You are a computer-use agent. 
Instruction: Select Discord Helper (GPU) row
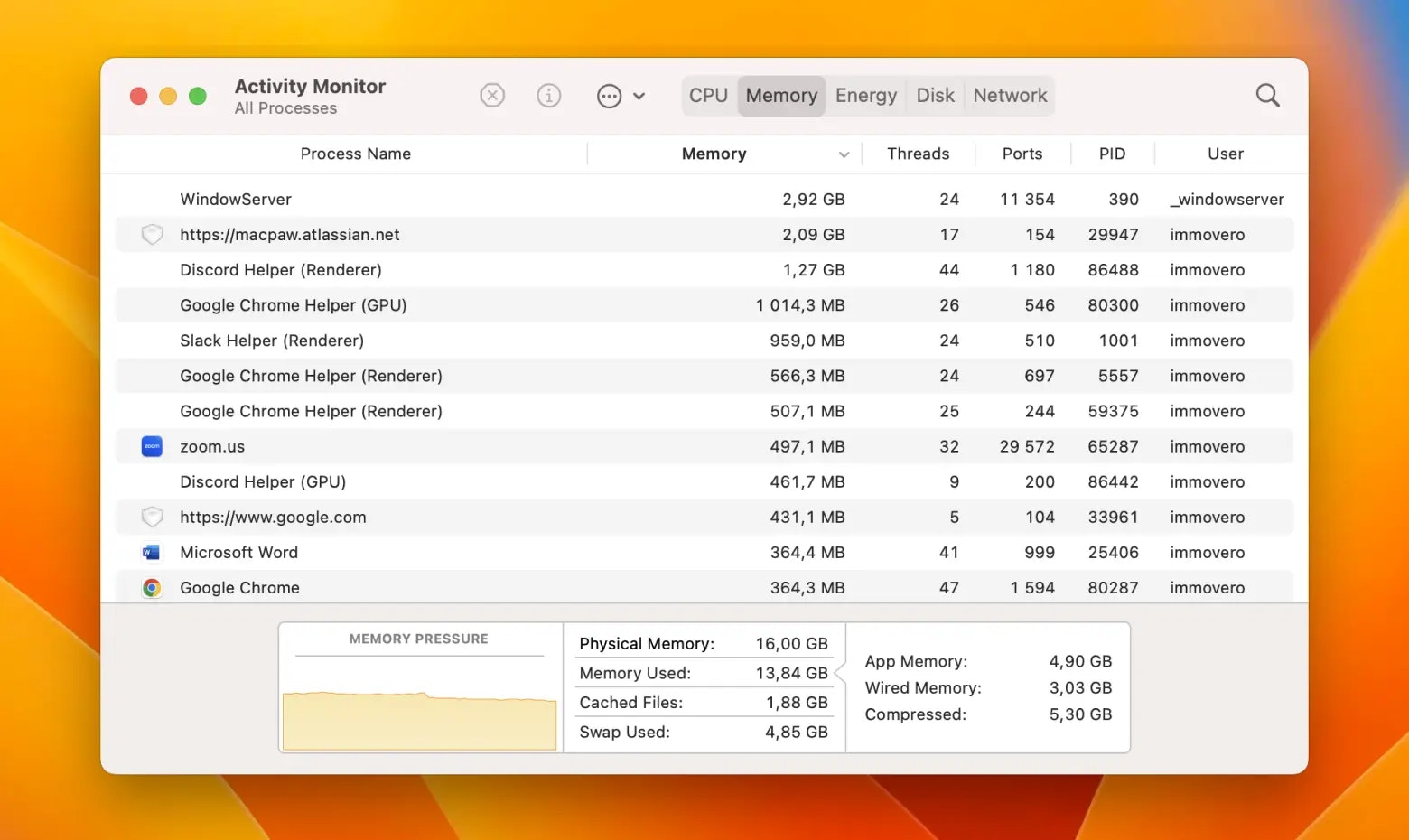tap(704, 481)
